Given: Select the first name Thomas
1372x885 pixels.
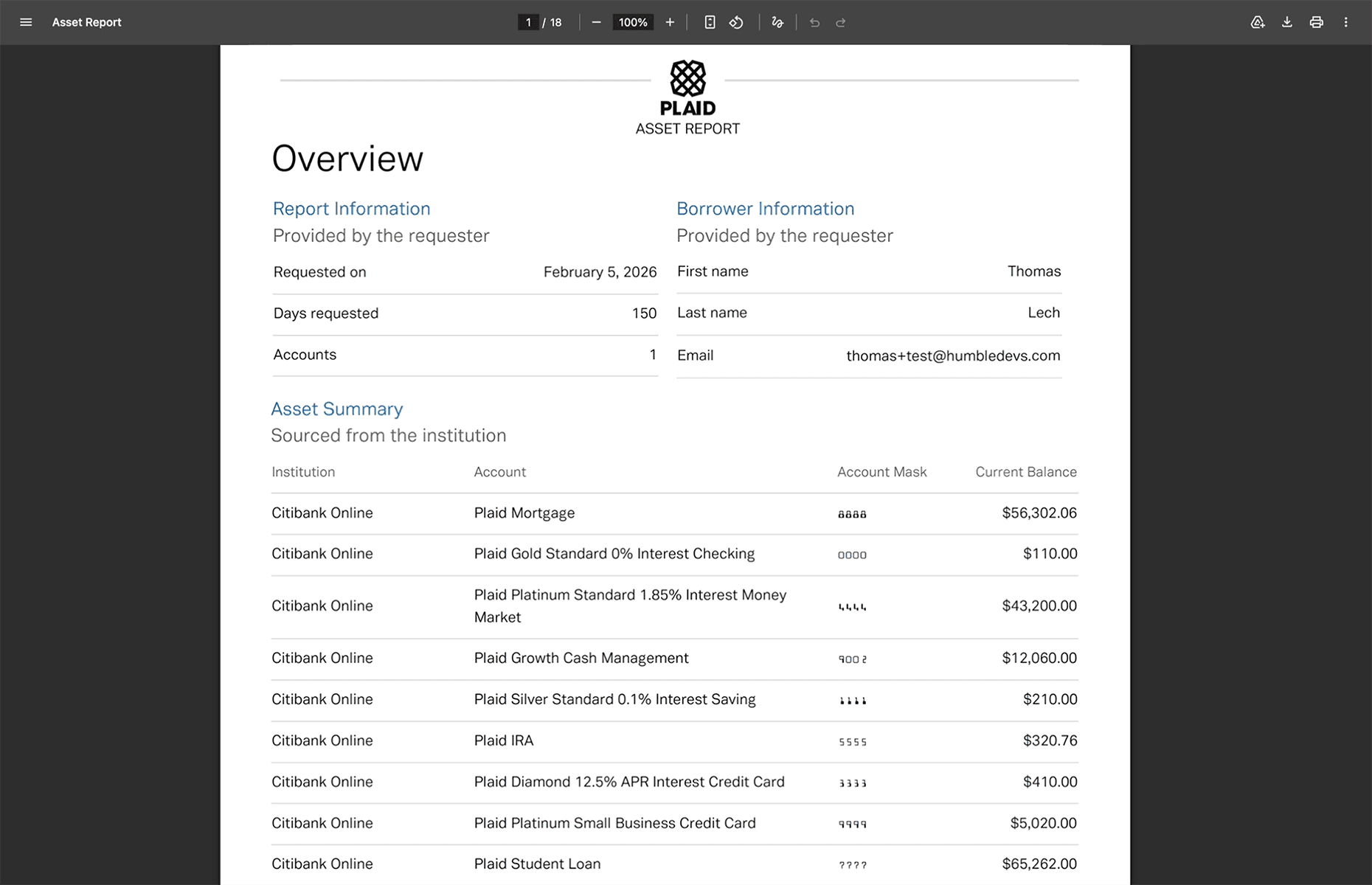Looking at the screenshot, I should (x=1034, y=271).
